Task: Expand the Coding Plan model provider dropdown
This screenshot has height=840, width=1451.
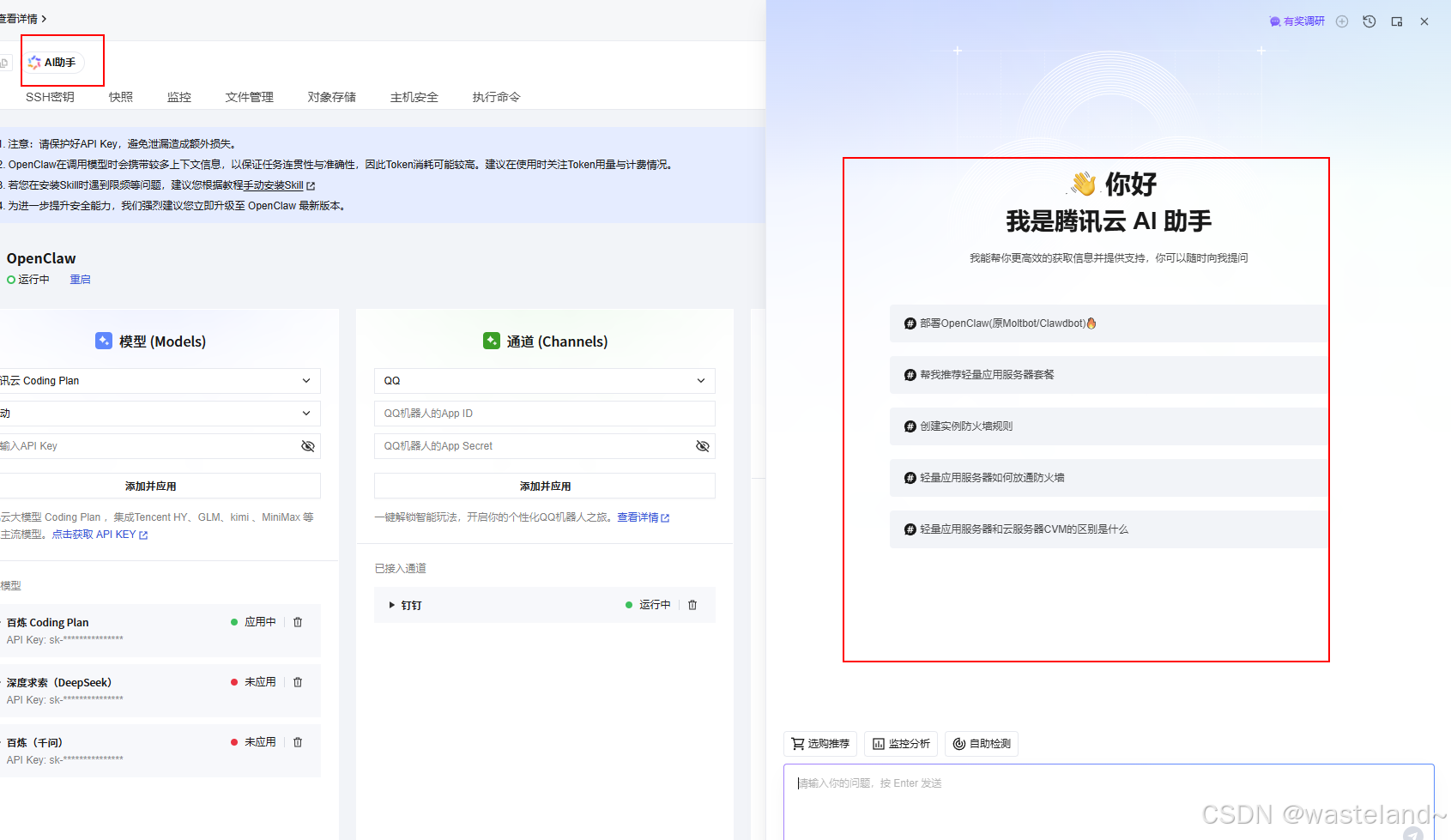Action: point(160,381)
